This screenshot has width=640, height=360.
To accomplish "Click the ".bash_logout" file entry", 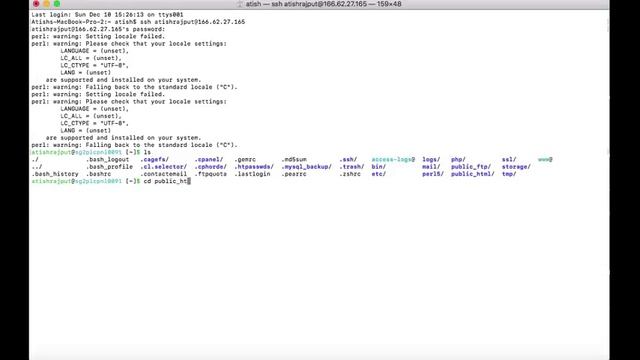I will (107, 160).
